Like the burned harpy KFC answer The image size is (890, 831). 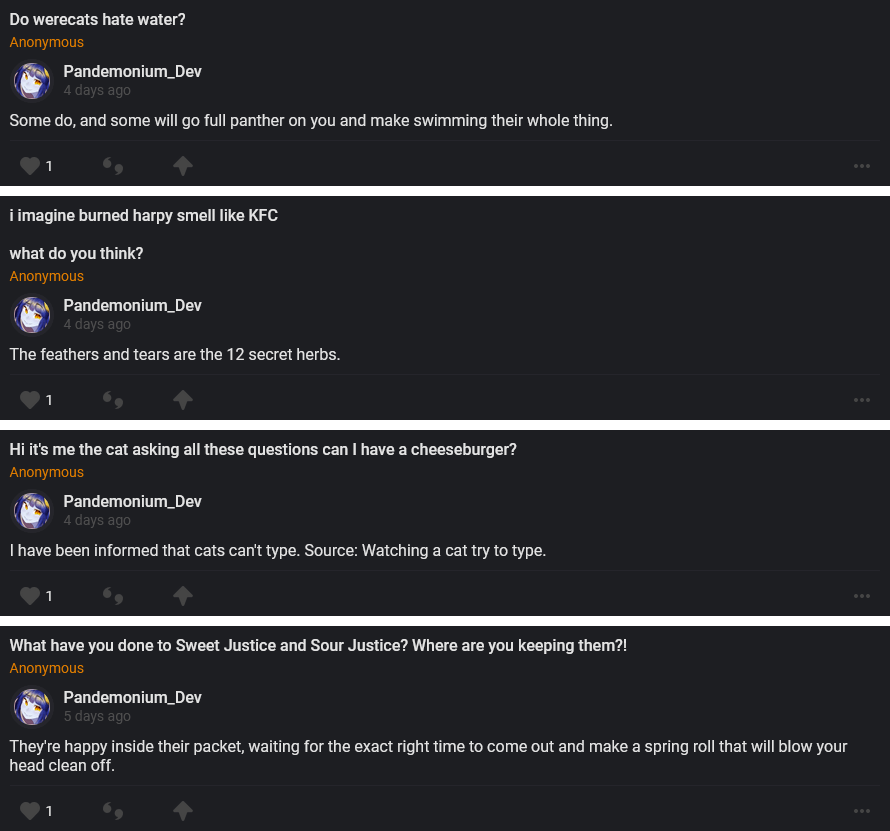[31, 400]
